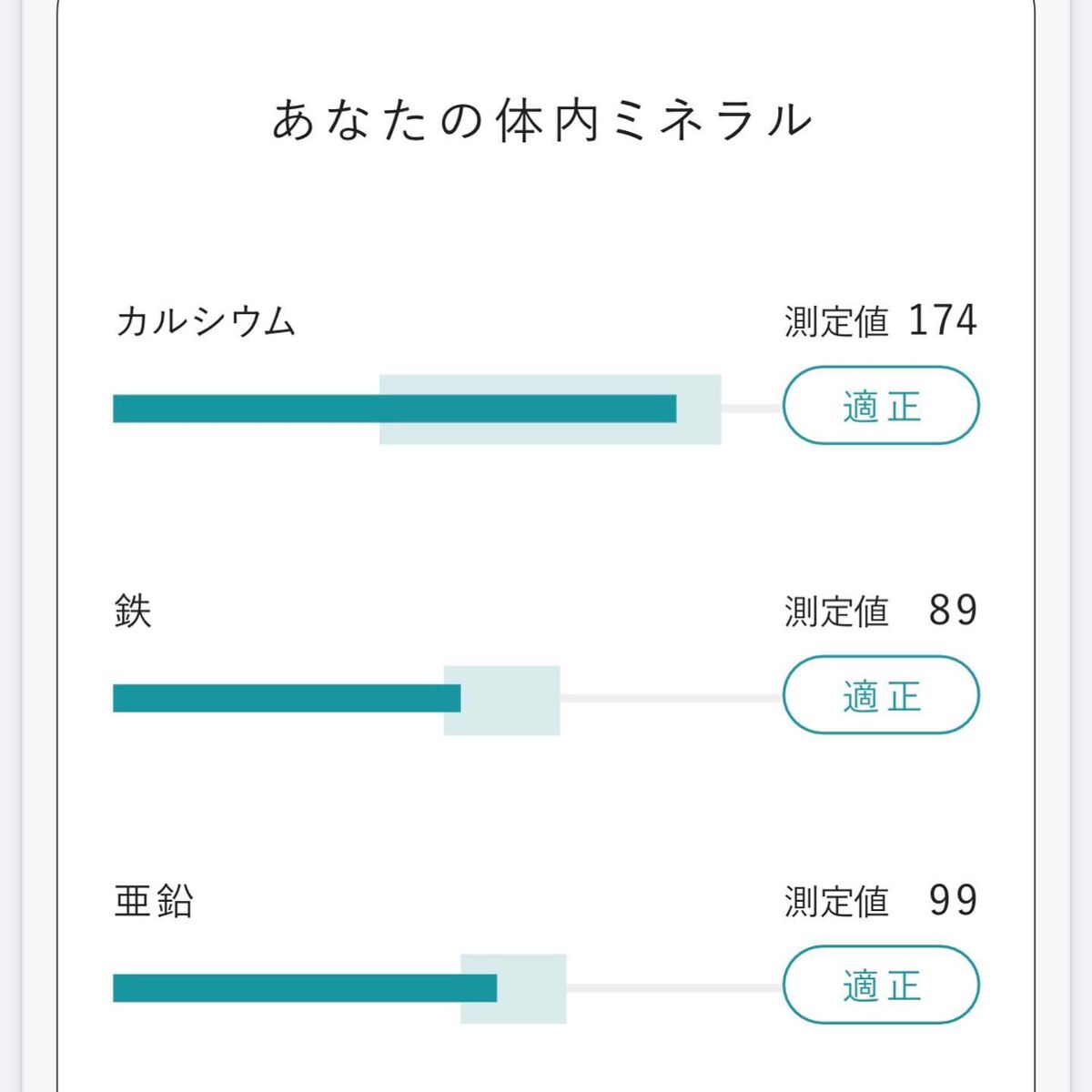This screenshot has width=1092, height=1092.
Task: Click the calcium measured value 174
Action: [x=942, y=321]
